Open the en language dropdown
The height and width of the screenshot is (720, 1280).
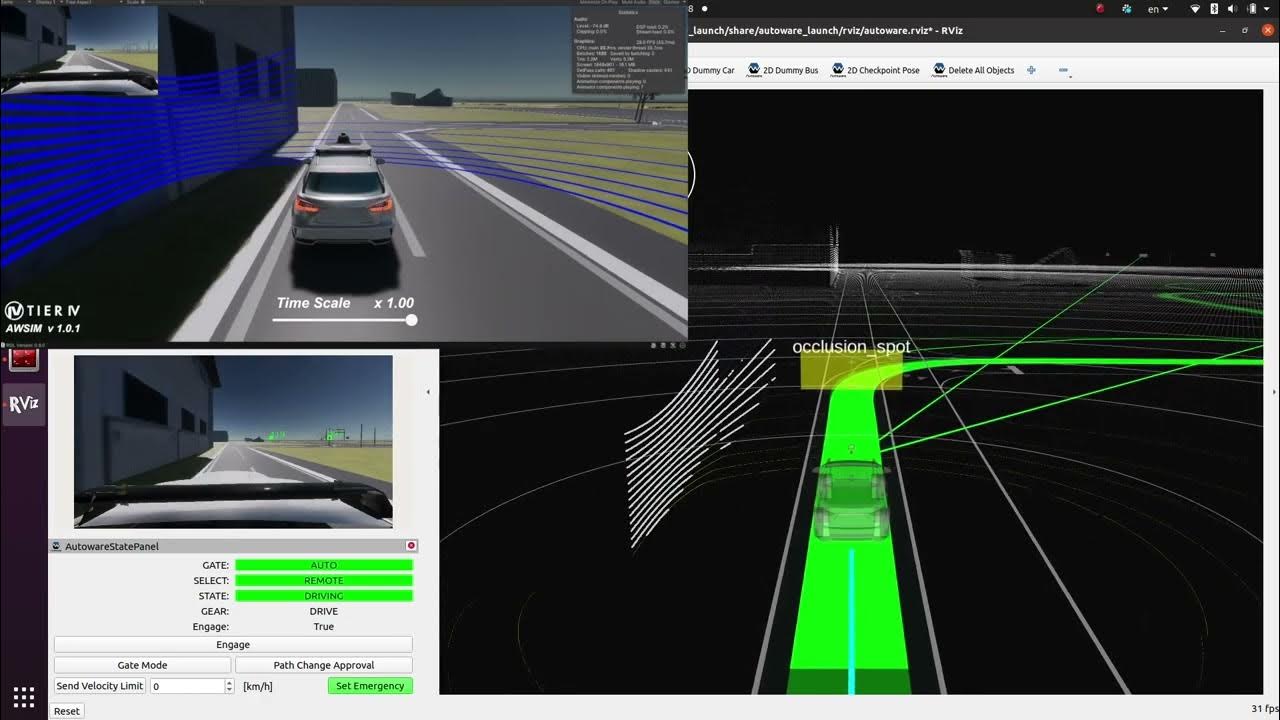[1158, 9]
